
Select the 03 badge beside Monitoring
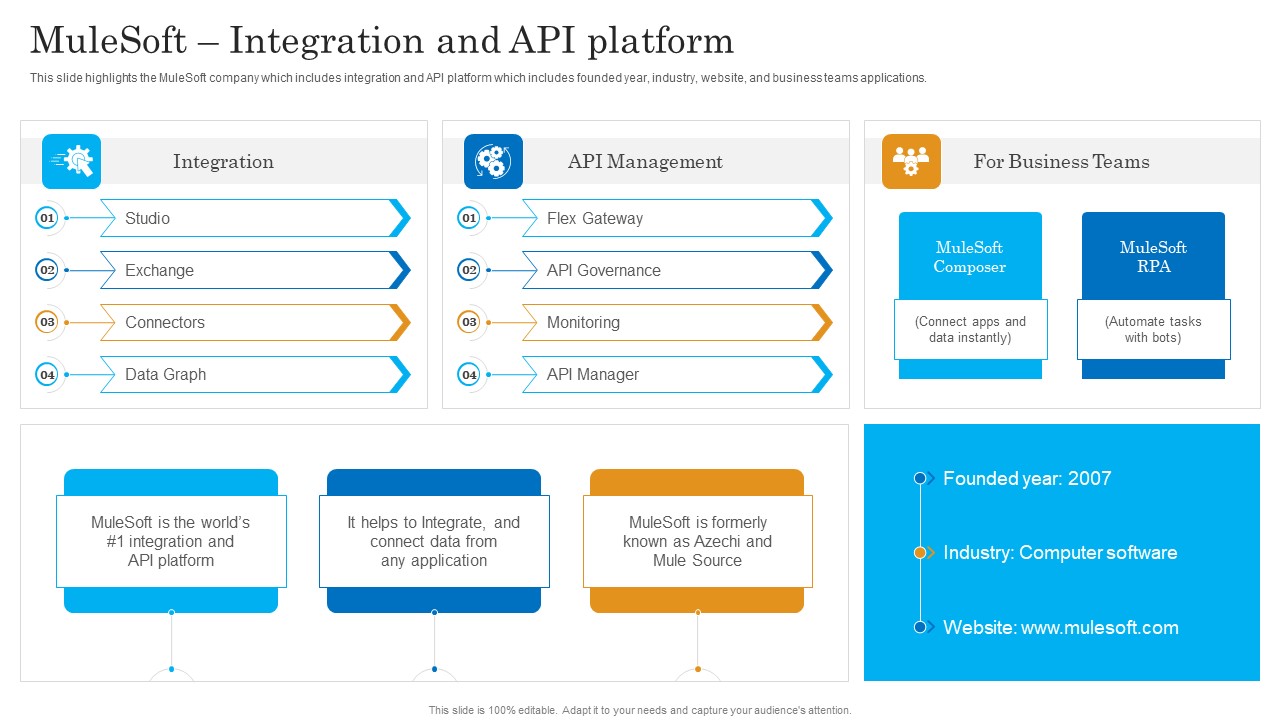(469, 322)
